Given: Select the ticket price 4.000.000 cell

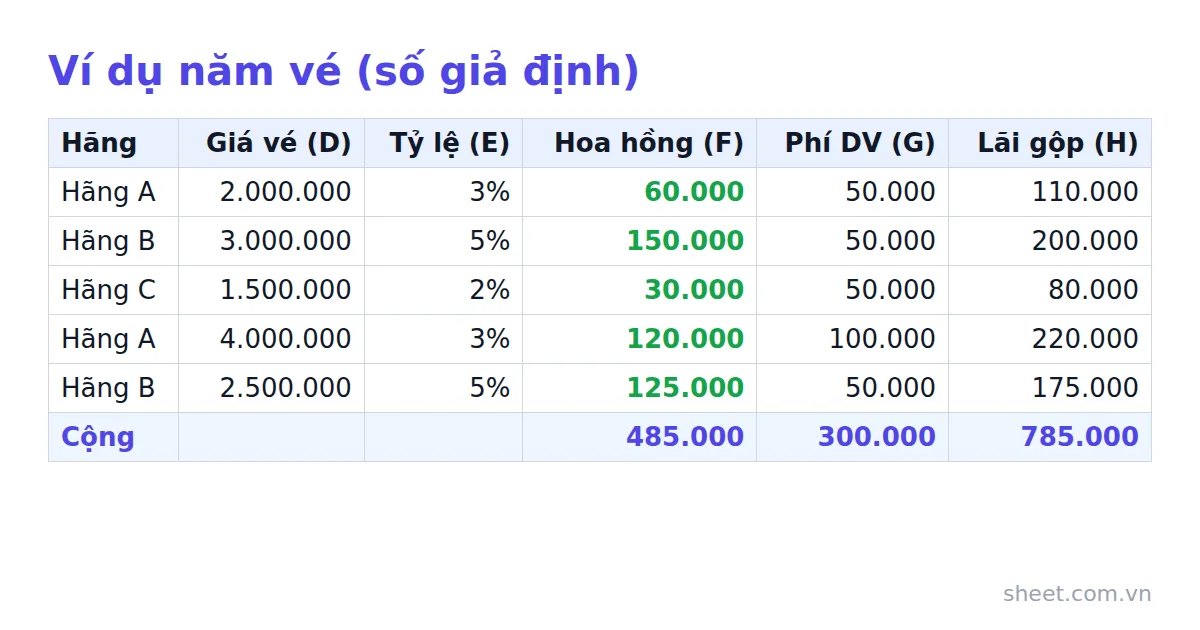Looking at the screenshot, I should tap(272, 339).
